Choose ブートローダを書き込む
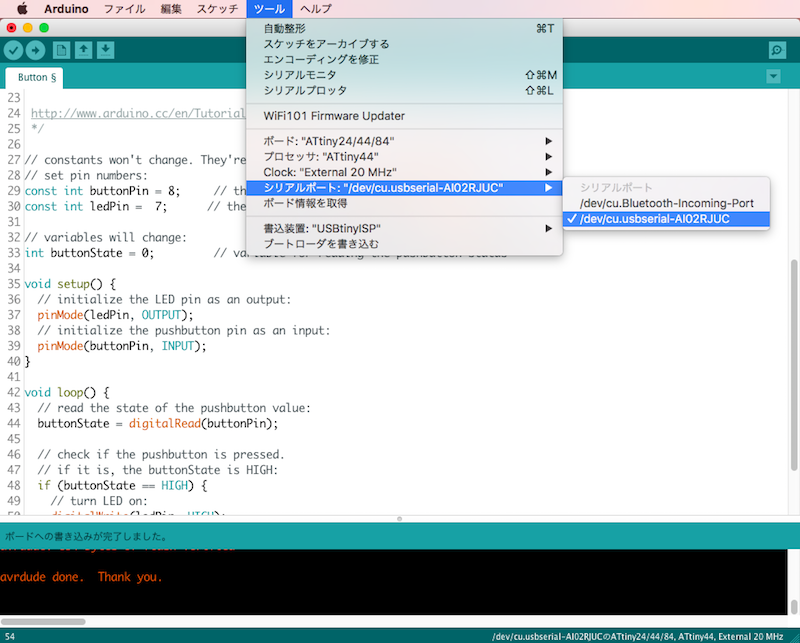 [x=405, y=244]
